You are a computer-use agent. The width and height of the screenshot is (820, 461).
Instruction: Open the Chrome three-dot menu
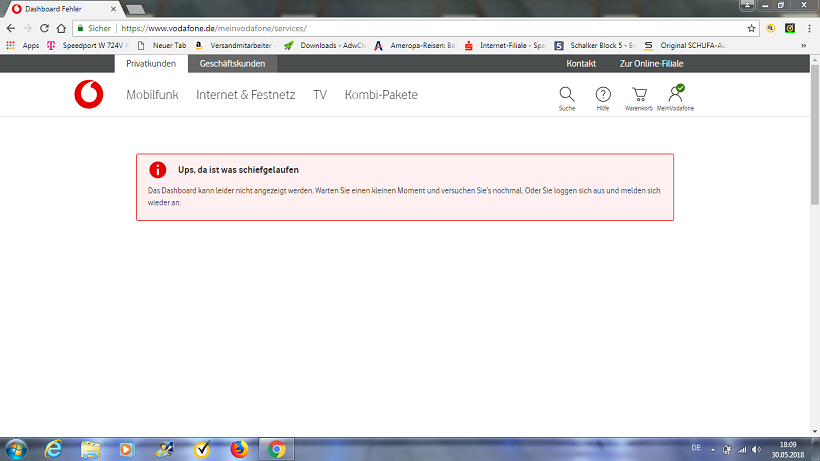pyautogui.click(x=810, y=28)
